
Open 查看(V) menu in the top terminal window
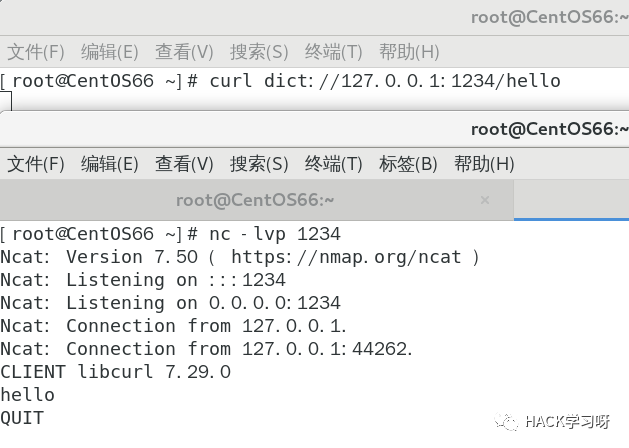point(184,52)
